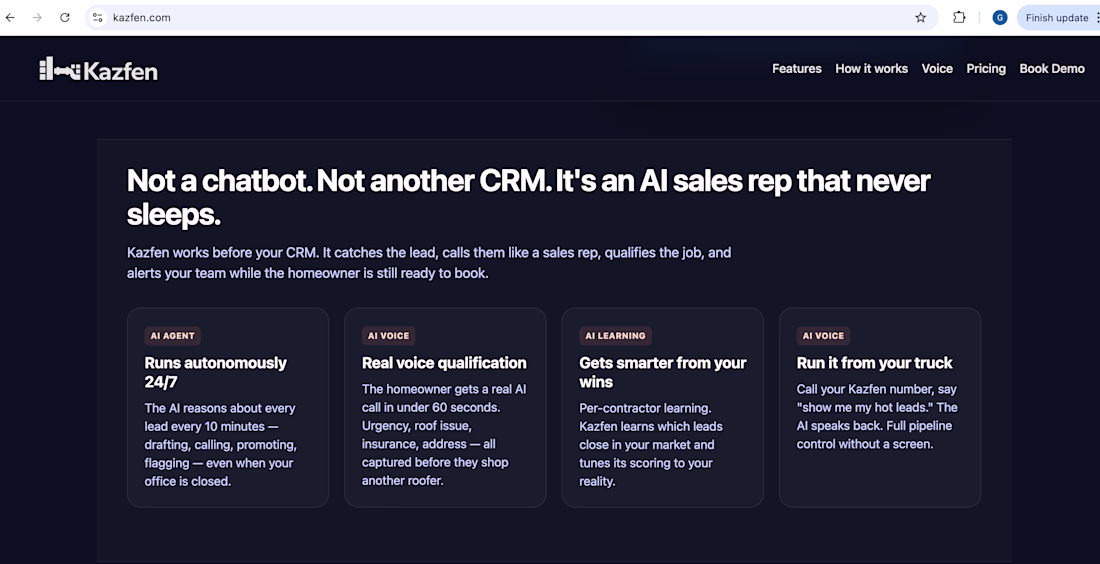The width and height of the screenshot is (1100, 564).
Task: Click the 'Real voice qualification' heading
Action: pyautogui.click(x=444, y=363)
